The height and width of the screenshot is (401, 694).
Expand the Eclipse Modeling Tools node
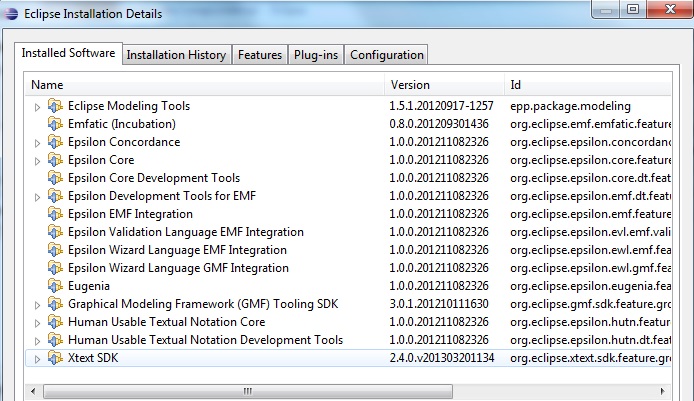[x=37, y=107]
